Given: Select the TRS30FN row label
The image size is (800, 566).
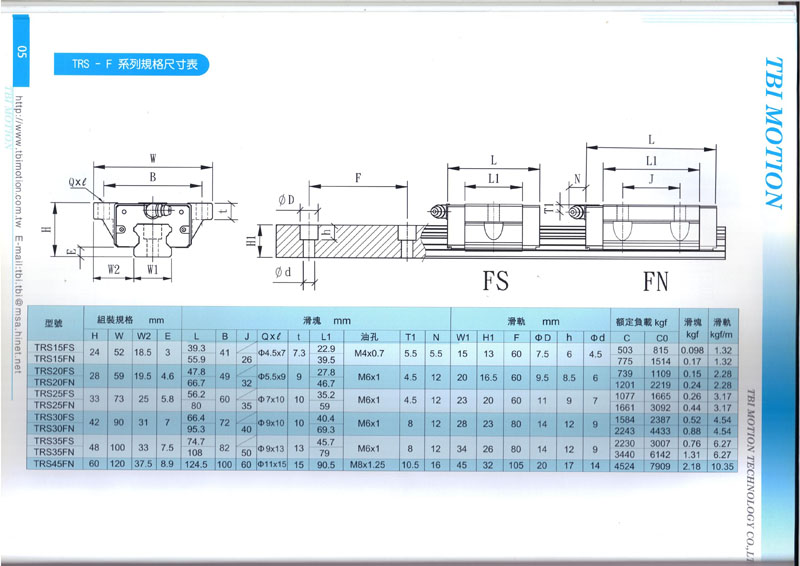Looking at the screenshot, I should click(x=54, y=428).
